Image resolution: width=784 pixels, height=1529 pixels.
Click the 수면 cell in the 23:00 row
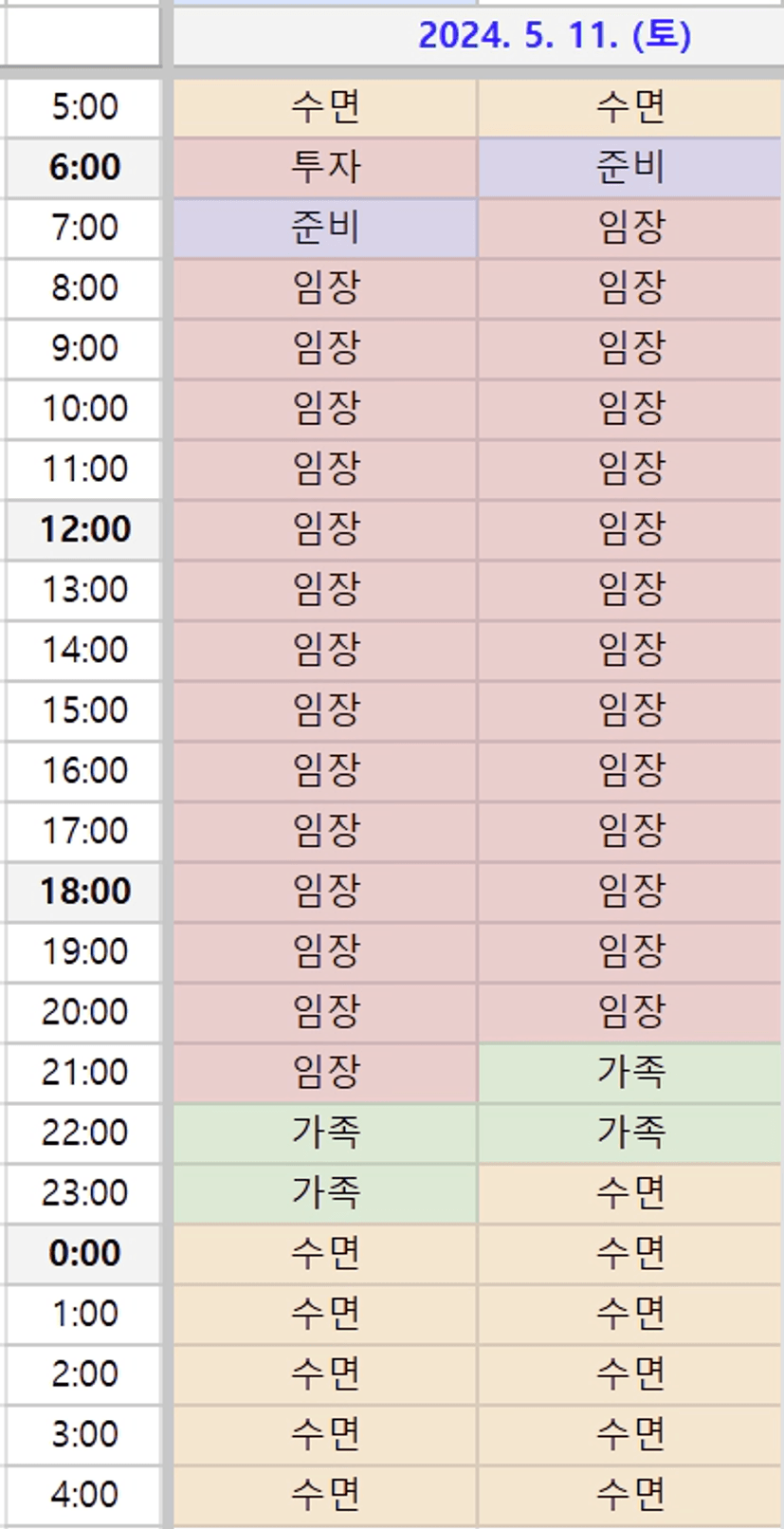click(x=629, y=1192)
